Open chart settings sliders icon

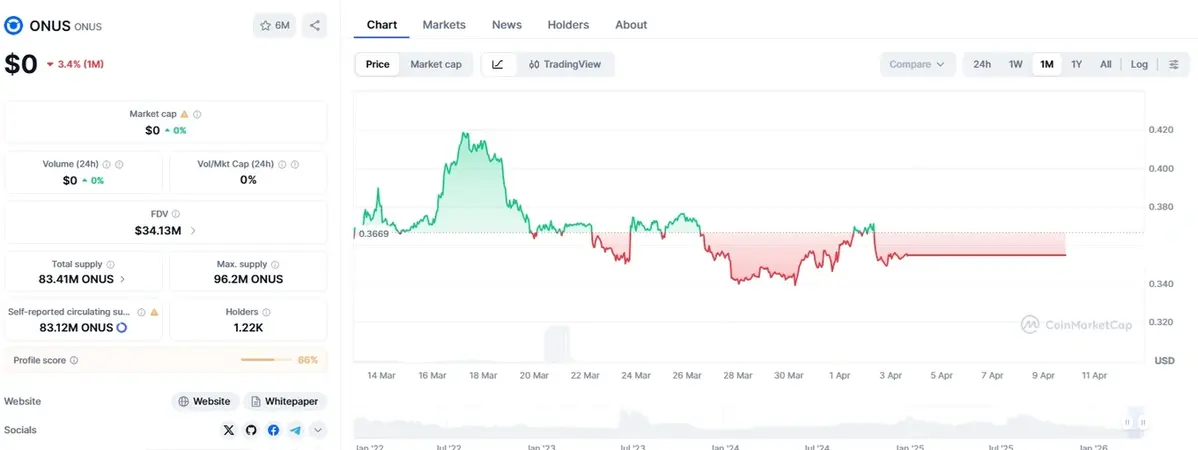click(1173, 64)
